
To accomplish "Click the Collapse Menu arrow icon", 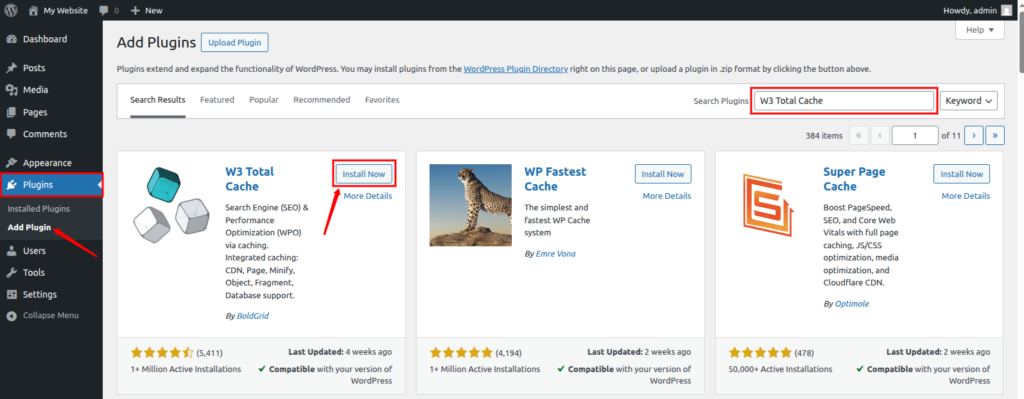I will coord(11,315).
